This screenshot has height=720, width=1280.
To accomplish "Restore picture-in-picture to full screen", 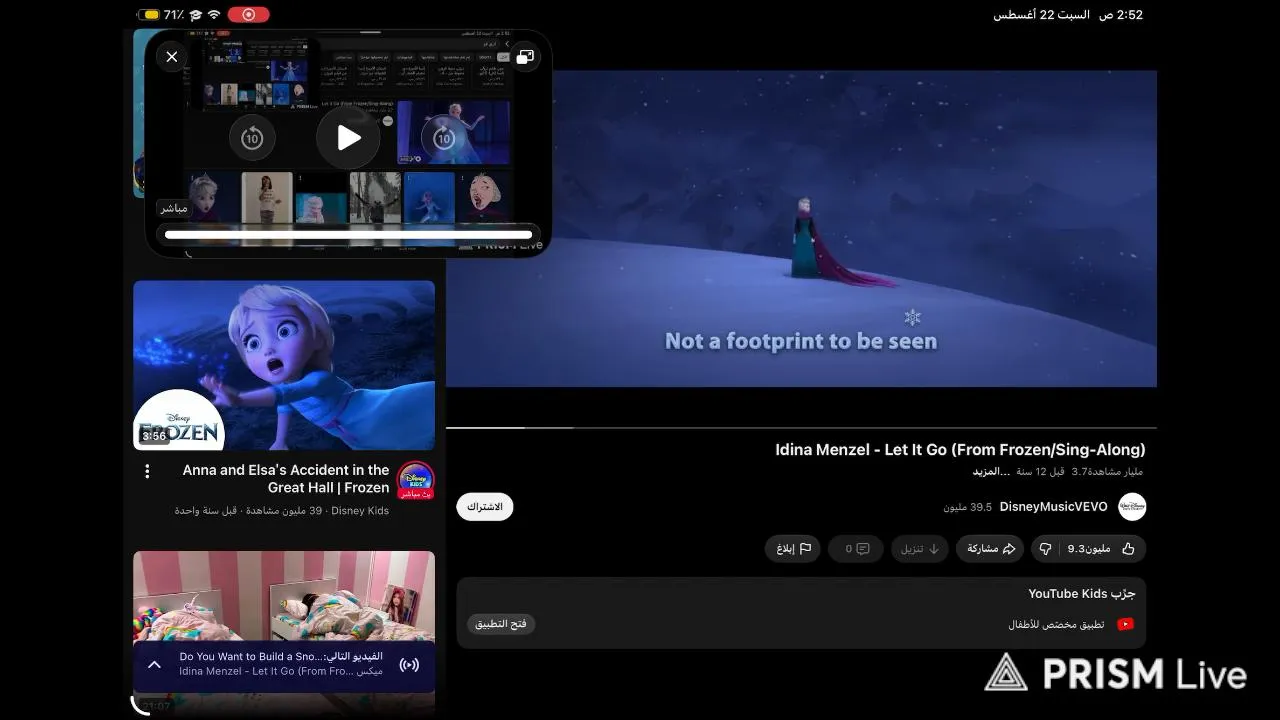I will 525,57.
